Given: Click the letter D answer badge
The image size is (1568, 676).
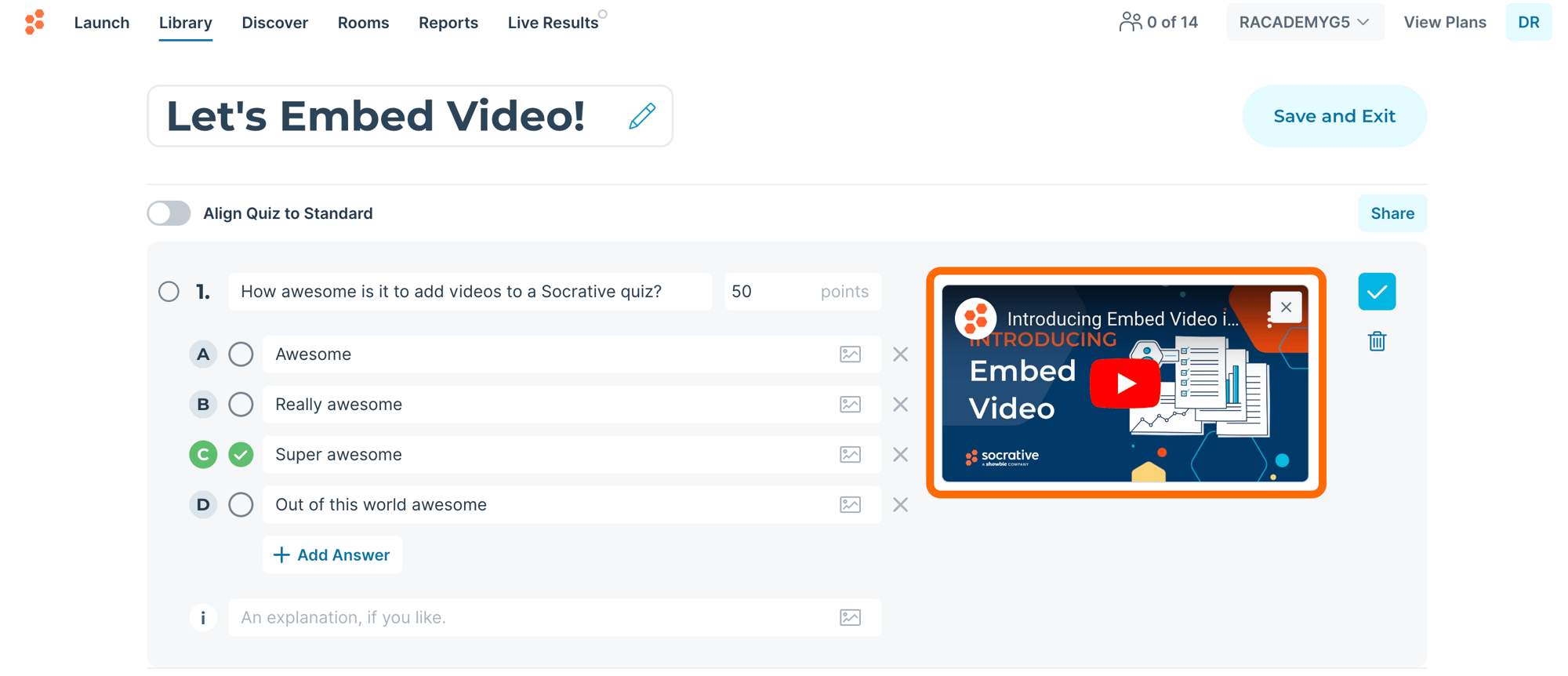Looking at the screenshot, I should [203, 505].
